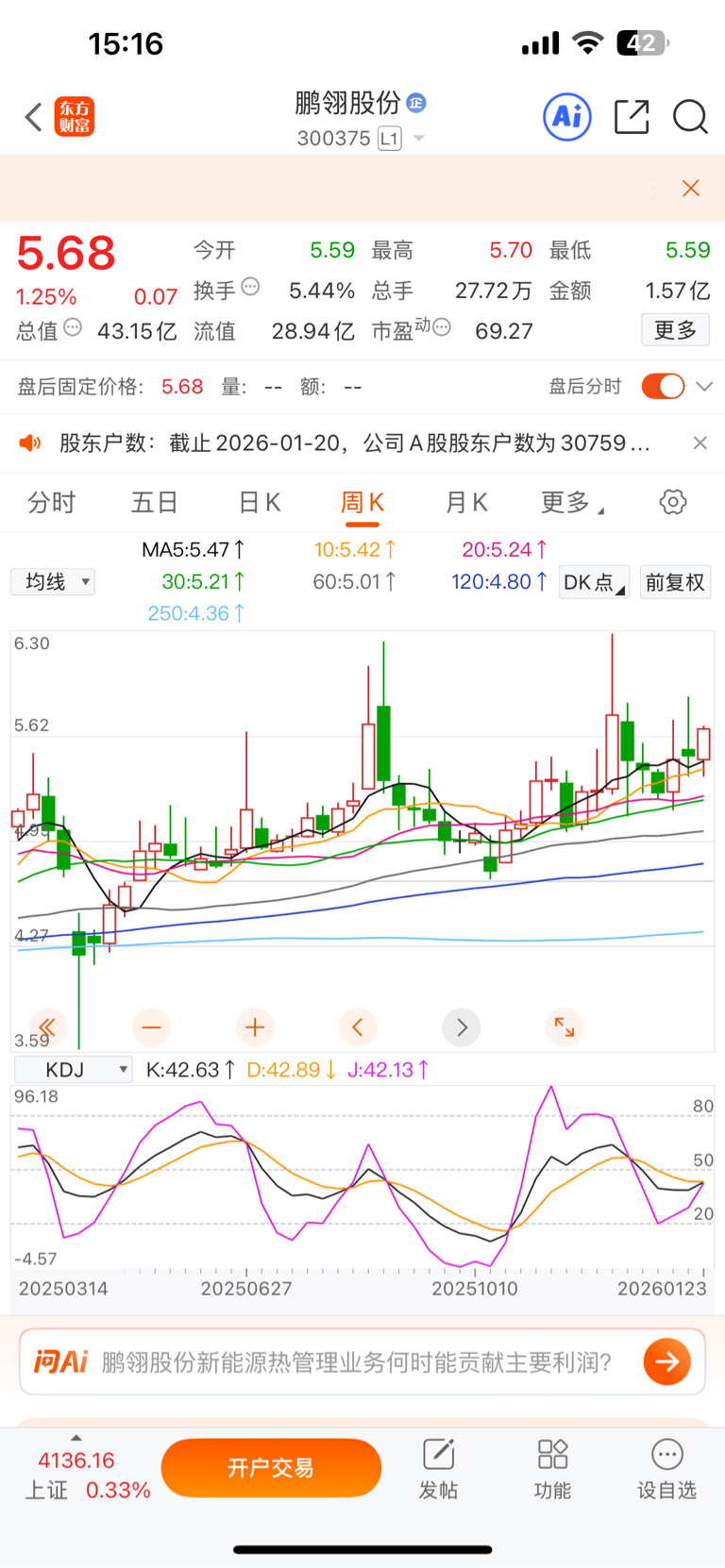Select the 周K tab
Image resolution: width=725 pixels, height=1568 pixels.
362,502
